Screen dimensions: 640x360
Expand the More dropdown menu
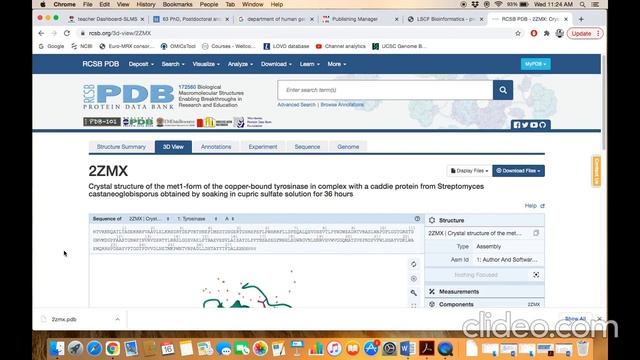click(337, 64)
